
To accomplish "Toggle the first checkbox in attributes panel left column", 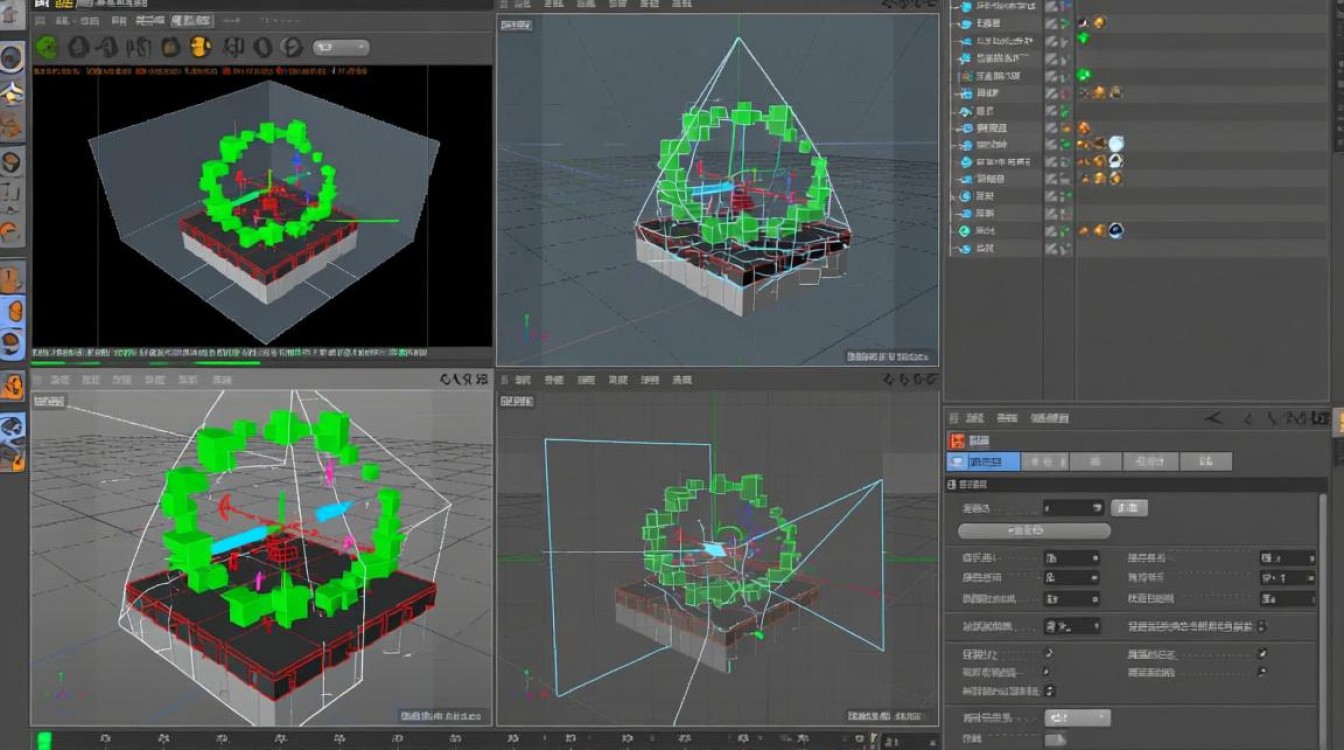I will (x=1049, y=653).
